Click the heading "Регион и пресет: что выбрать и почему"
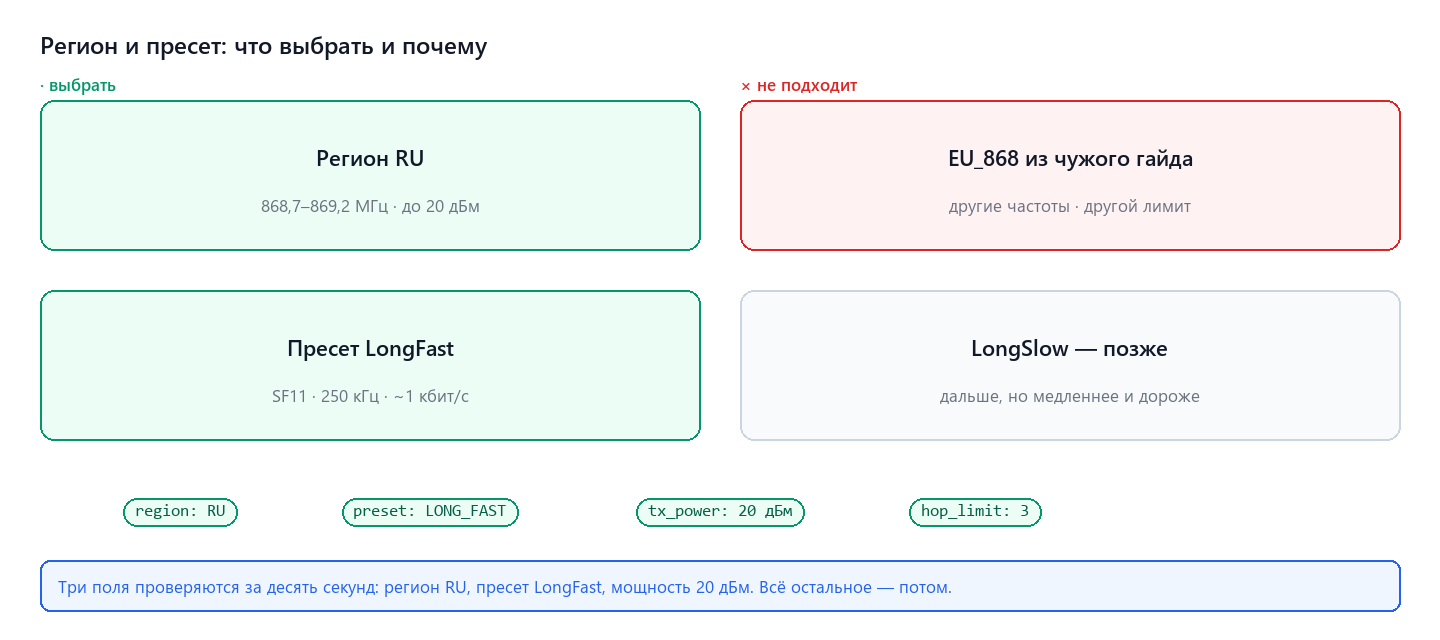This screenshot has height=640, width=1440. pos(263,46)
